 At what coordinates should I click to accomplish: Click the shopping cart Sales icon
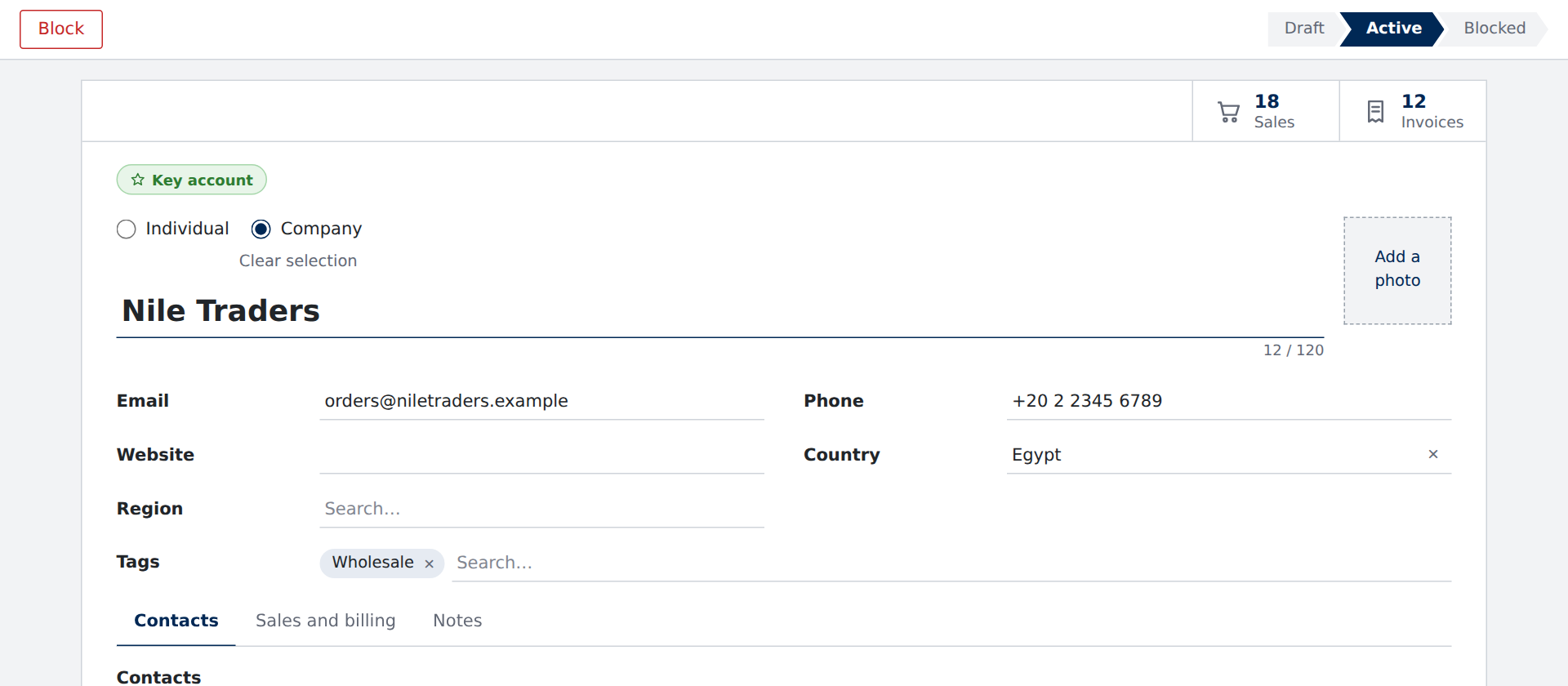(1228, 112)
